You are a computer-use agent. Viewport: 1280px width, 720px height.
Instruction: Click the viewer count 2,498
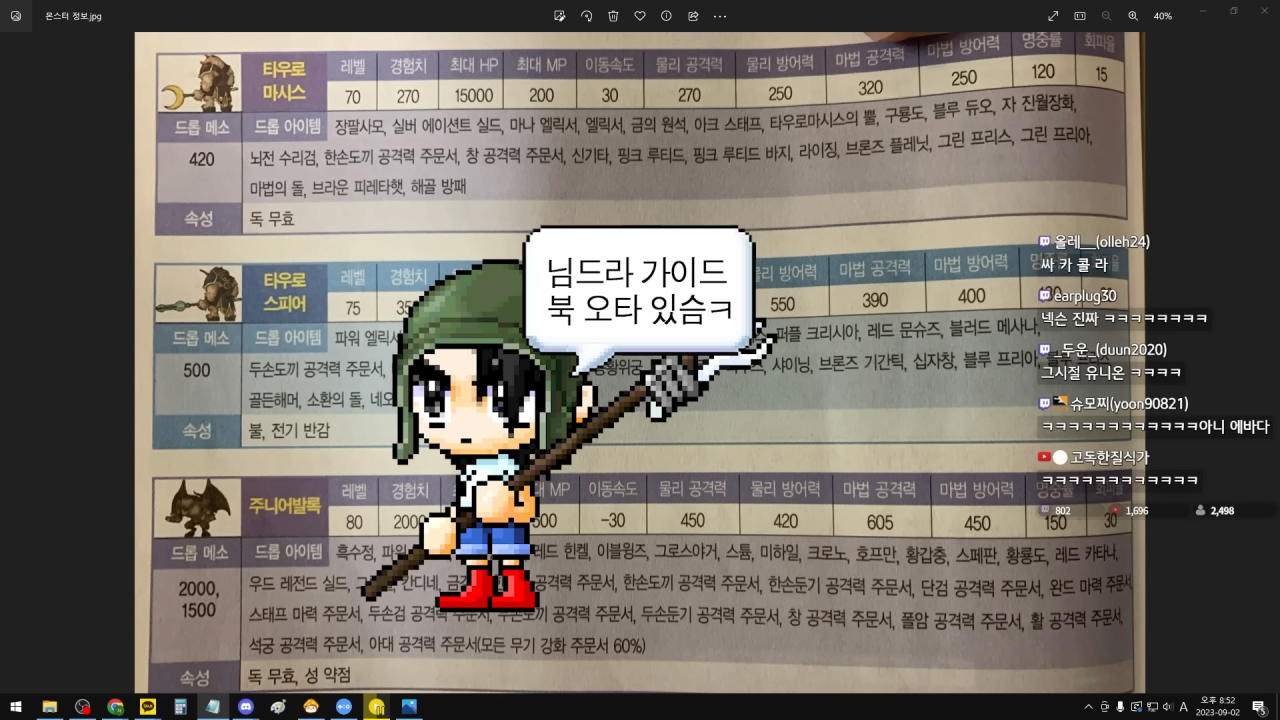click(1222, 511)
